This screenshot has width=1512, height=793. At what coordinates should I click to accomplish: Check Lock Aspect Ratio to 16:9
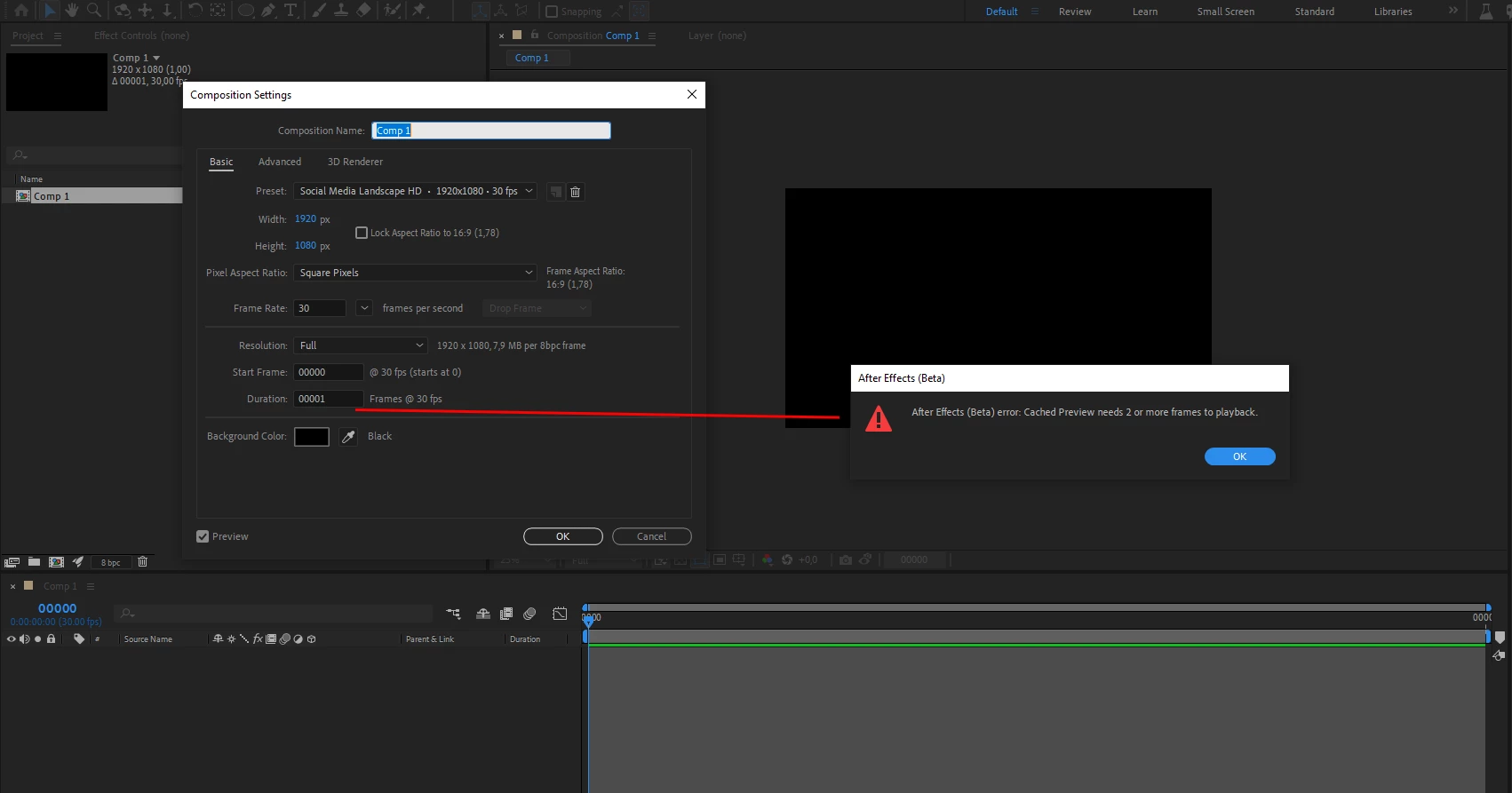coord(362,233)
